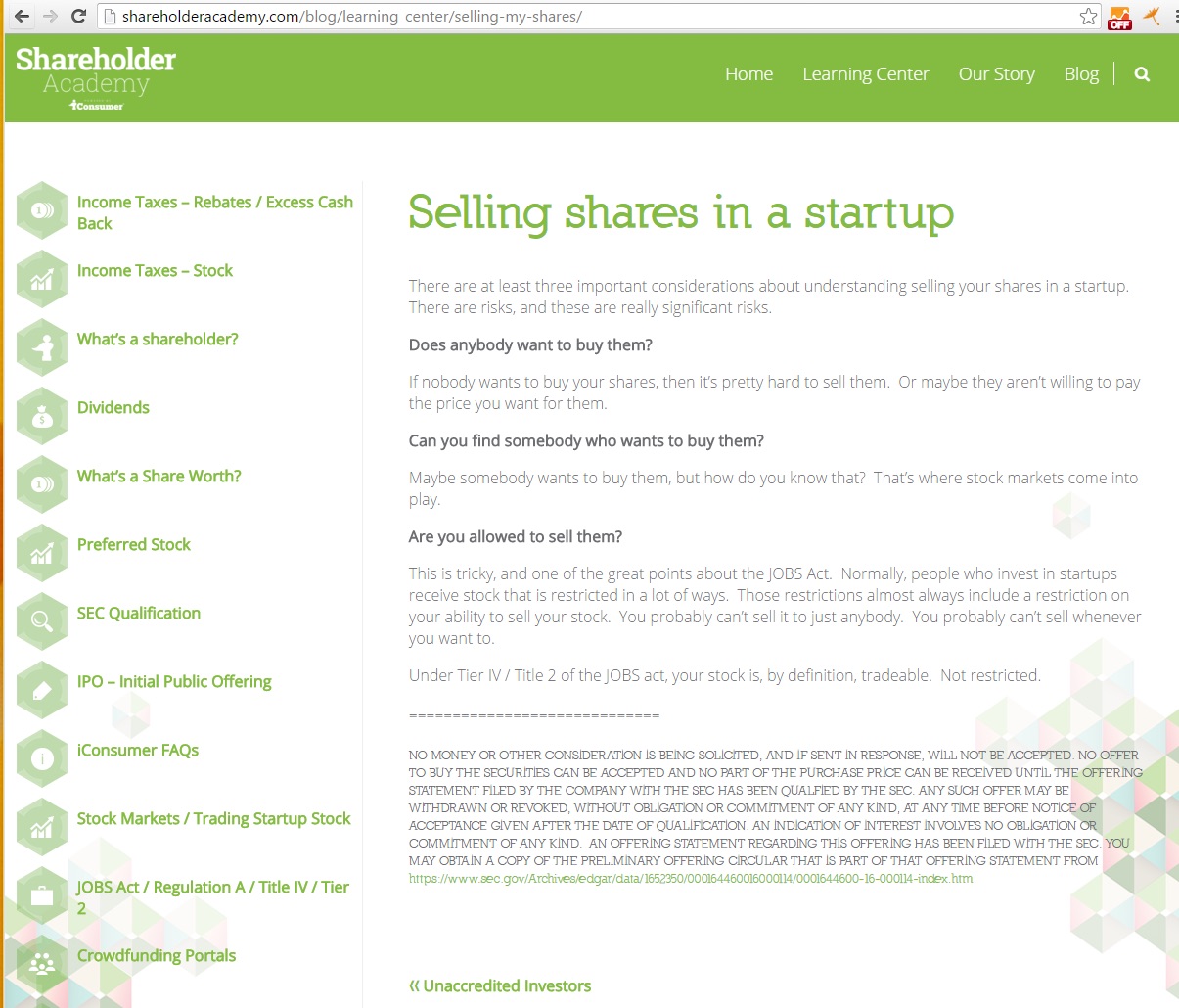This screenshot has width=1179, height=1008.
Task: Navigate to the Blog menu item
Action: pos(1081,74)
